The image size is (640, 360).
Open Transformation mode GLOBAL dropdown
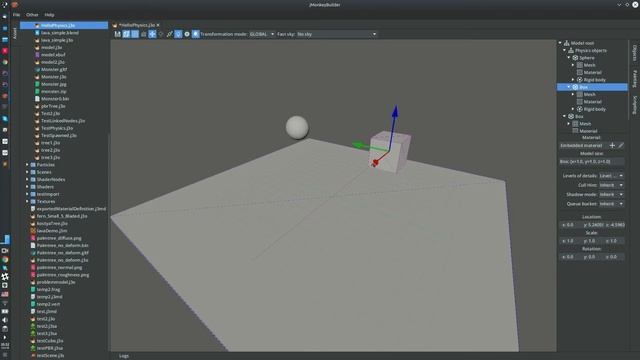point(262,34)
